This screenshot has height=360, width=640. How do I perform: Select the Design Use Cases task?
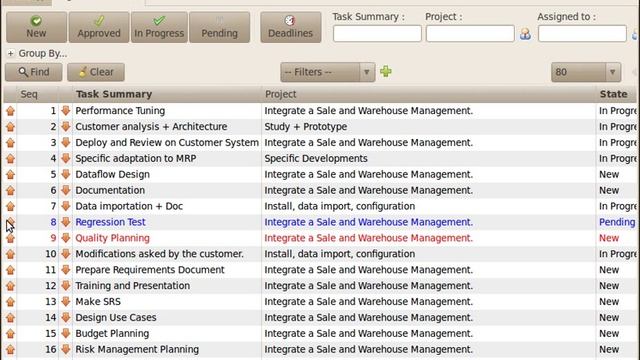click(116, 318)
